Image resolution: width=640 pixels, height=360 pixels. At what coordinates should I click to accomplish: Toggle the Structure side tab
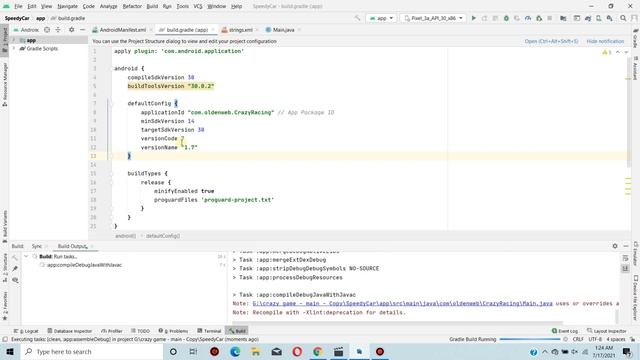click(x=4, y=267)
